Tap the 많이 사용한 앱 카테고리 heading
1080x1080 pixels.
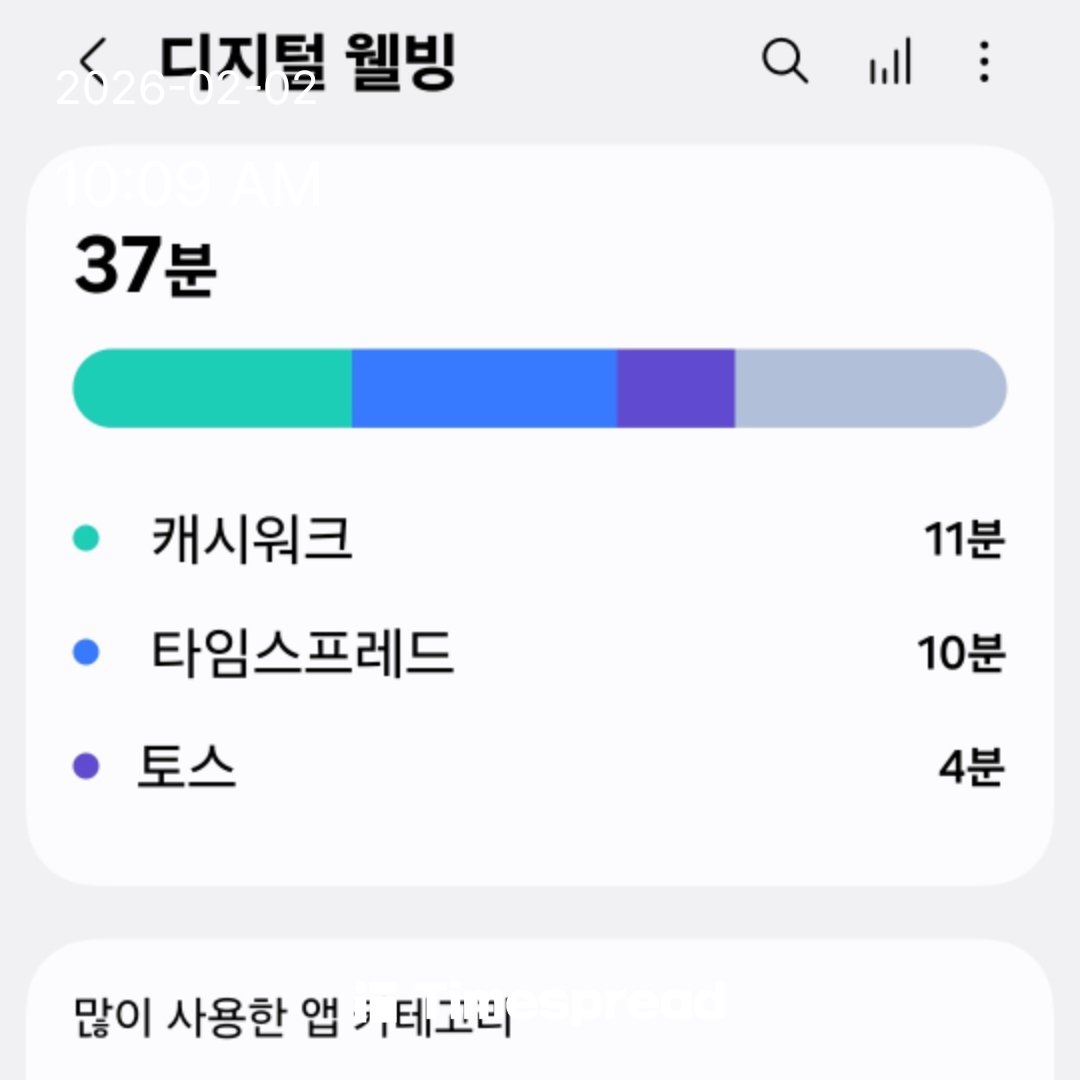[x=292, y=1018]
